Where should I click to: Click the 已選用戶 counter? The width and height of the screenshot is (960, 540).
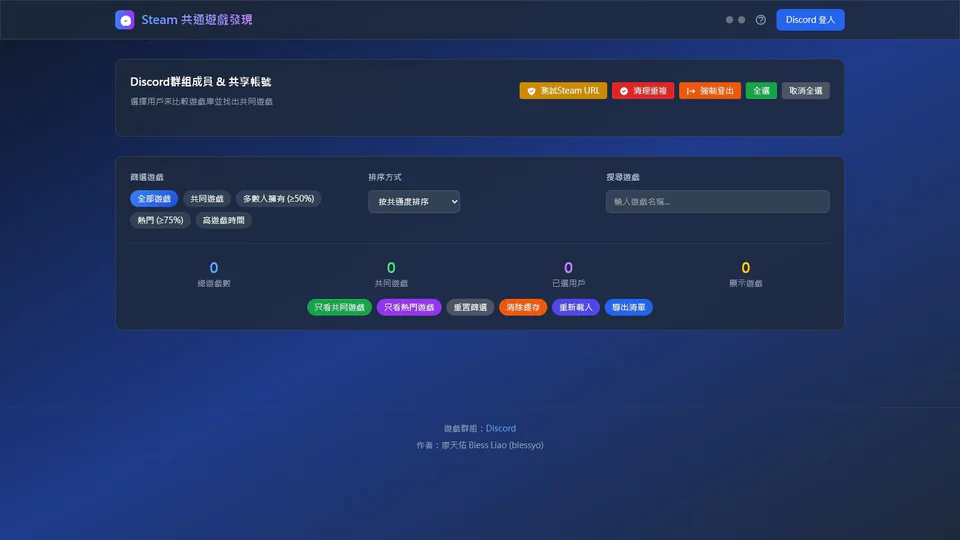pos(568,274)
